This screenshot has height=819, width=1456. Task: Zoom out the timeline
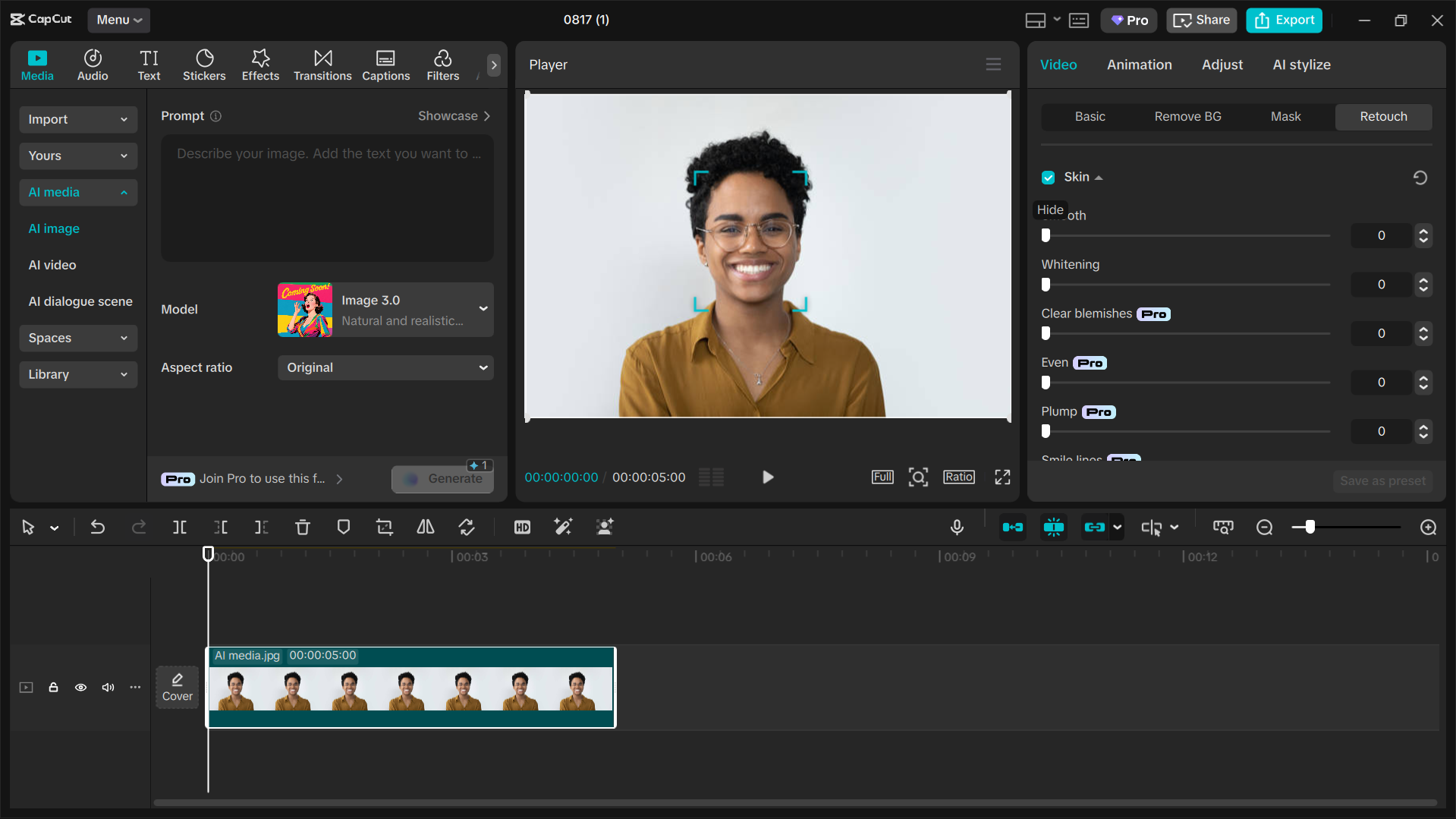click(x=1264, y=527)
